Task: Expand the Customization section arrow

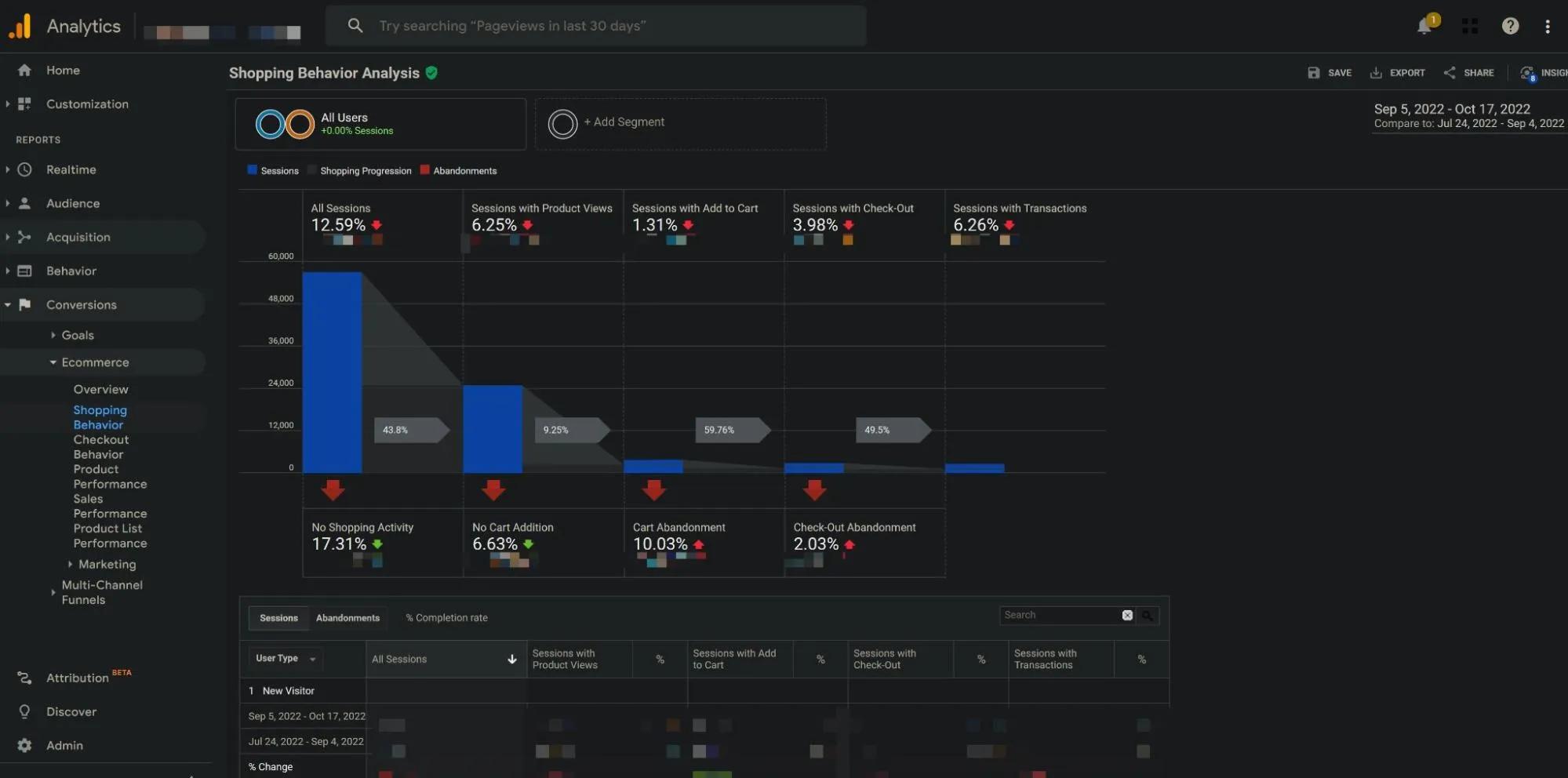Action: [x=7, y=104]
